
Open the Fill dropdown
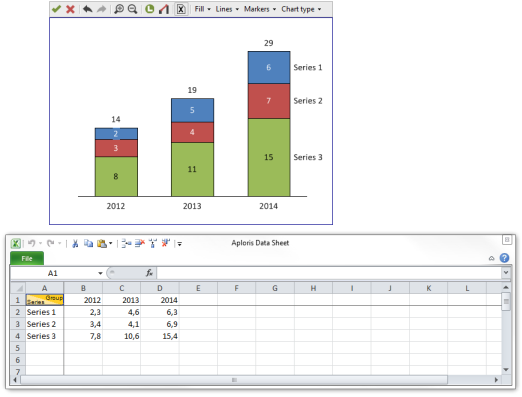(x=203, y=9)
